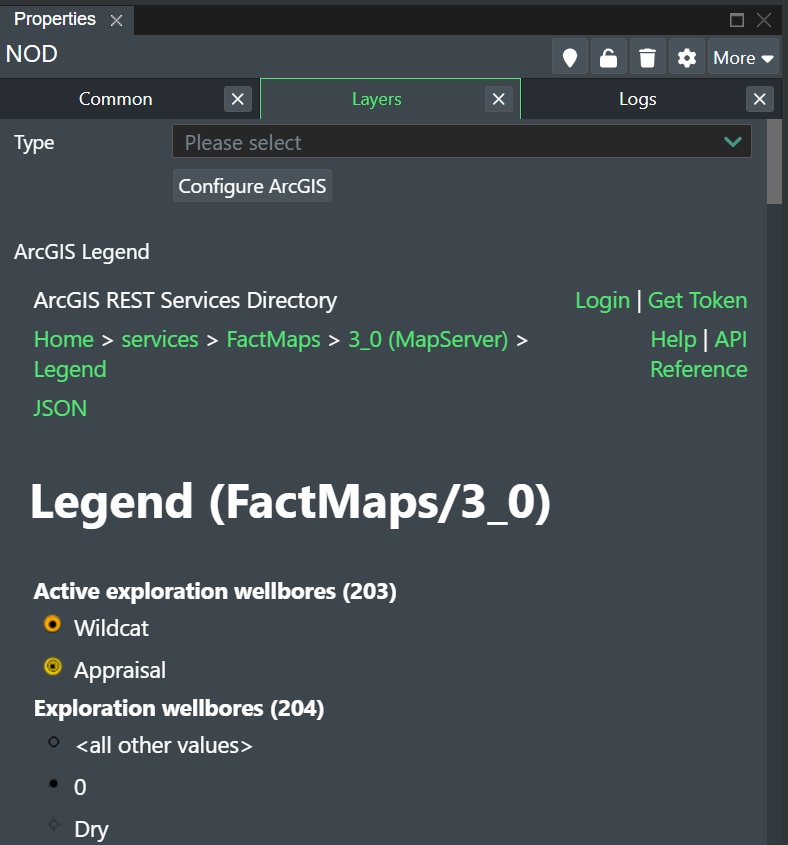This screenshot has width=788, height=845.
Task: Click the '<all other values>' legend symbol
Action: coord(53,742)
